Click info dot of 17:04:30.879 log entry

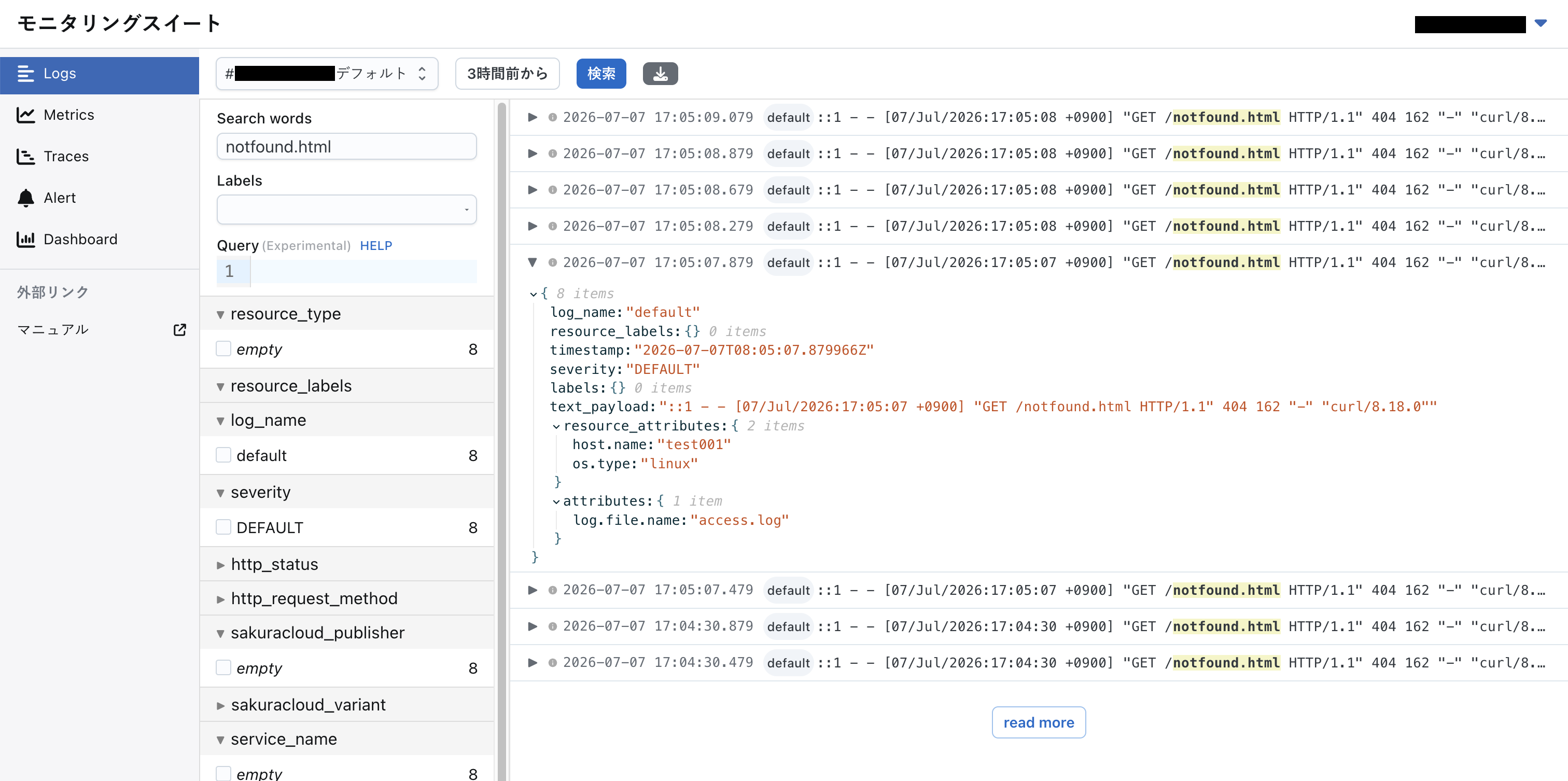(552, 626)
